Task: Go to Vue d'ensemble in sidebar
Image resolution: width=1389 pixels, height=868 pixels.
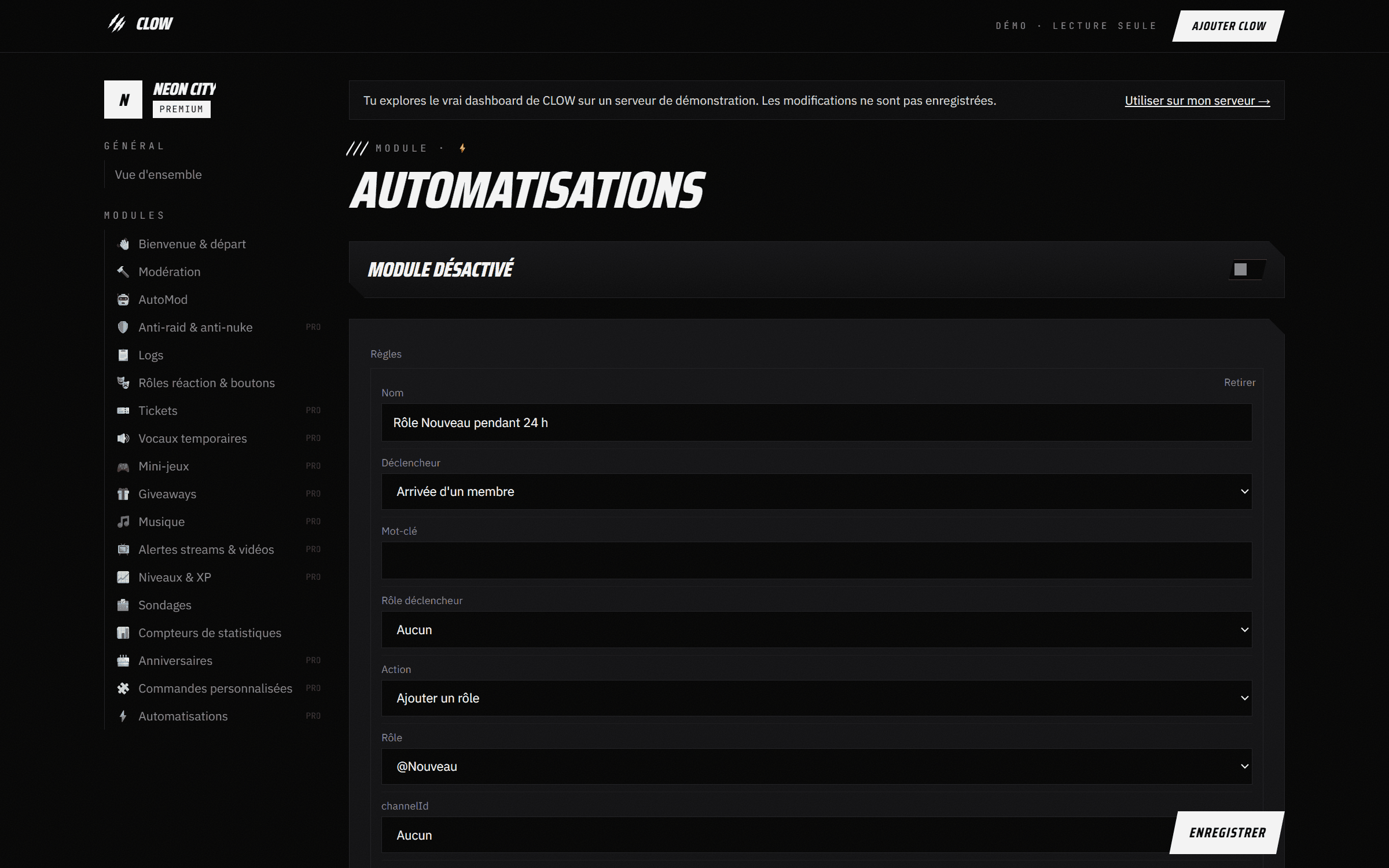Action: pyautogui.click(x=158, y=175)
